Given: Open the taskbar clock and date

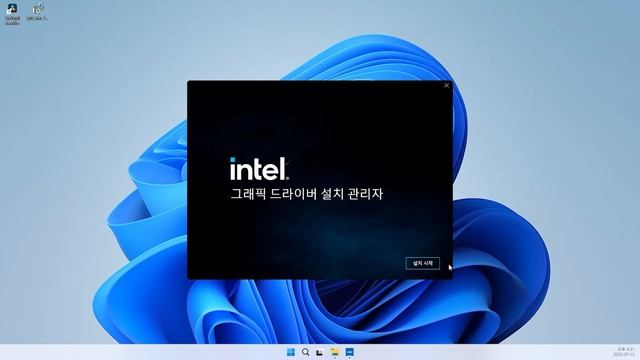Looking at the screenshot, I should pos(623,352).
